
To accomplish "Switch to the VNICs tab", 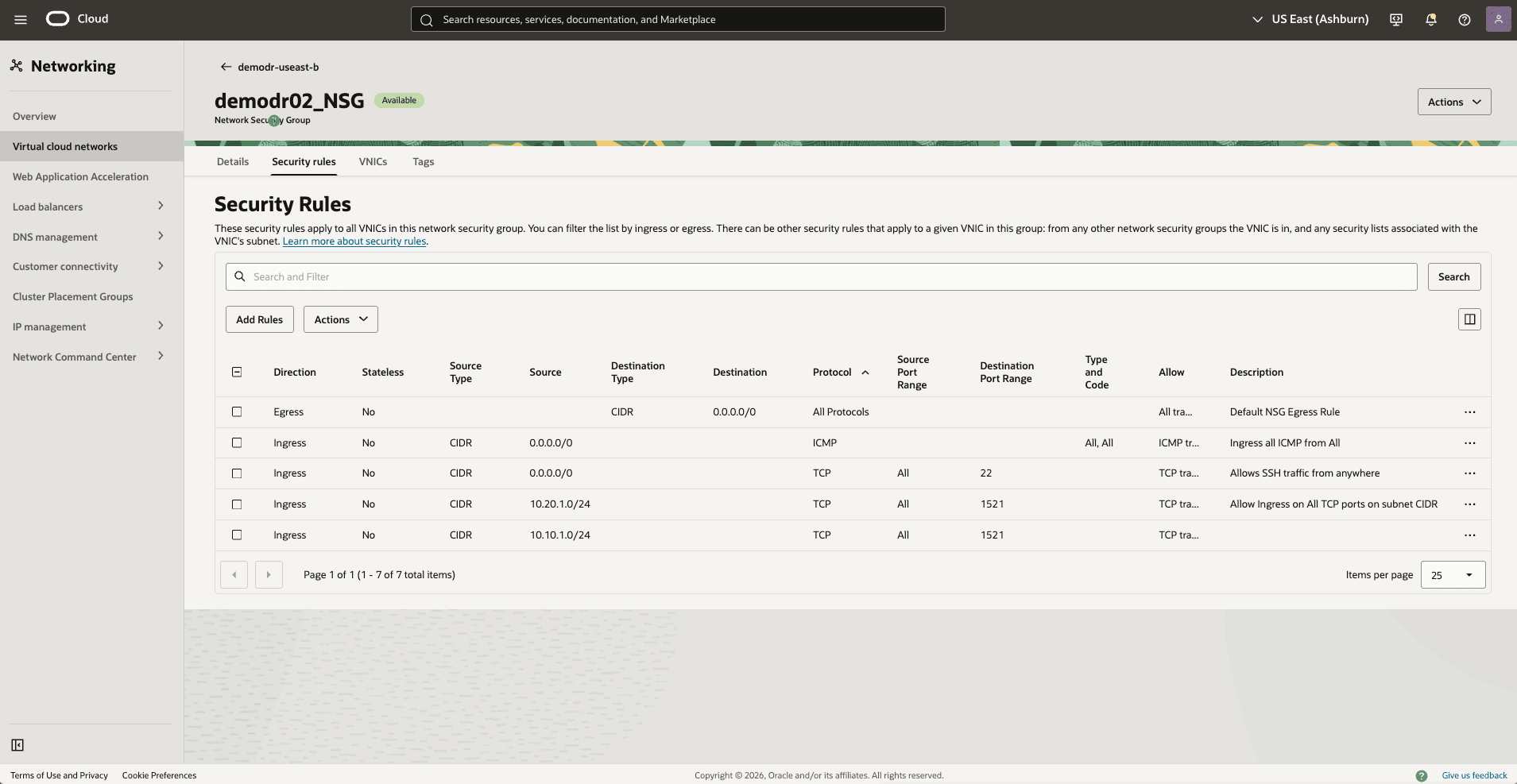I will coord(373,161).
